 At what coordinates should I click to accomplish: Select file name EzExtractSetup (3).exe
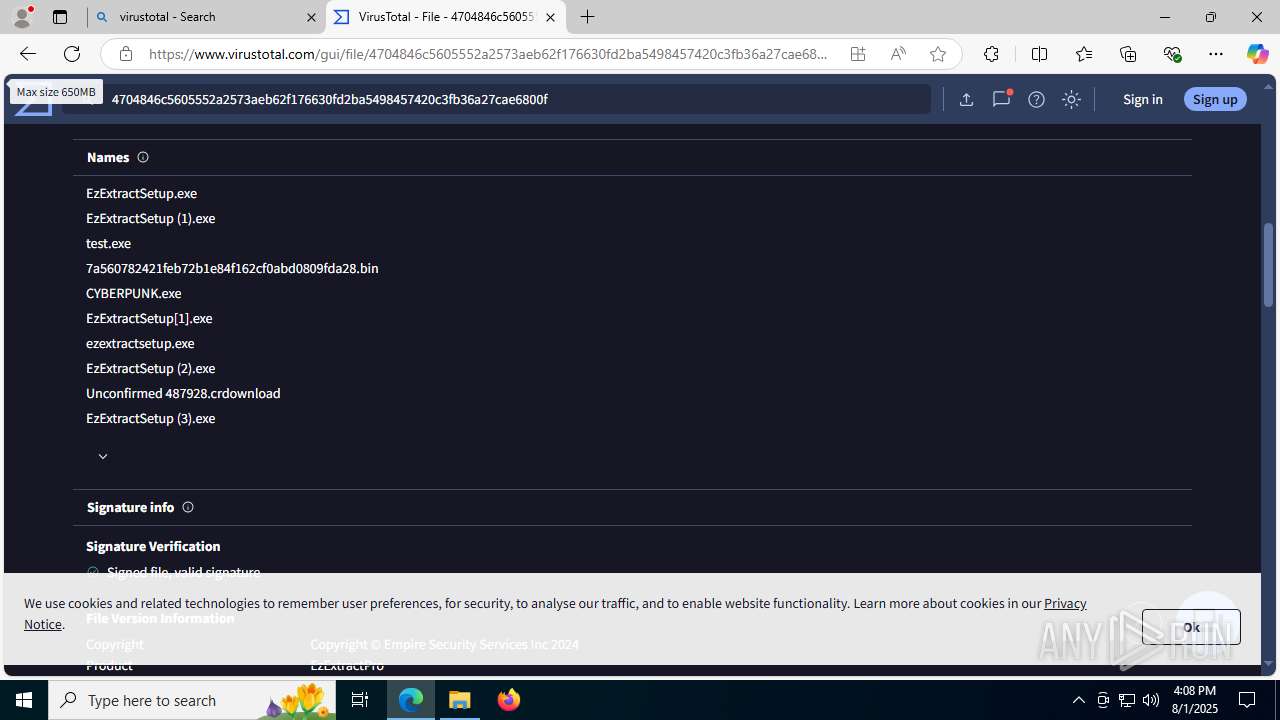pyautogui.click(x=150, y=418)
